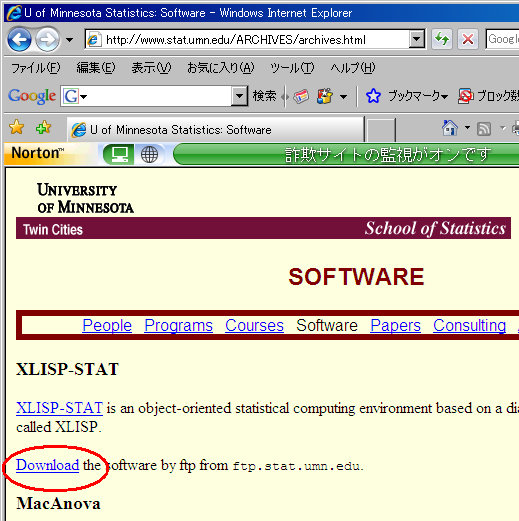Image resolution: width=519 pixels, height=521 pixels.
Task: Click the Norton computer monitor icon
Action: pyautogui.click(x=119, y=155)
